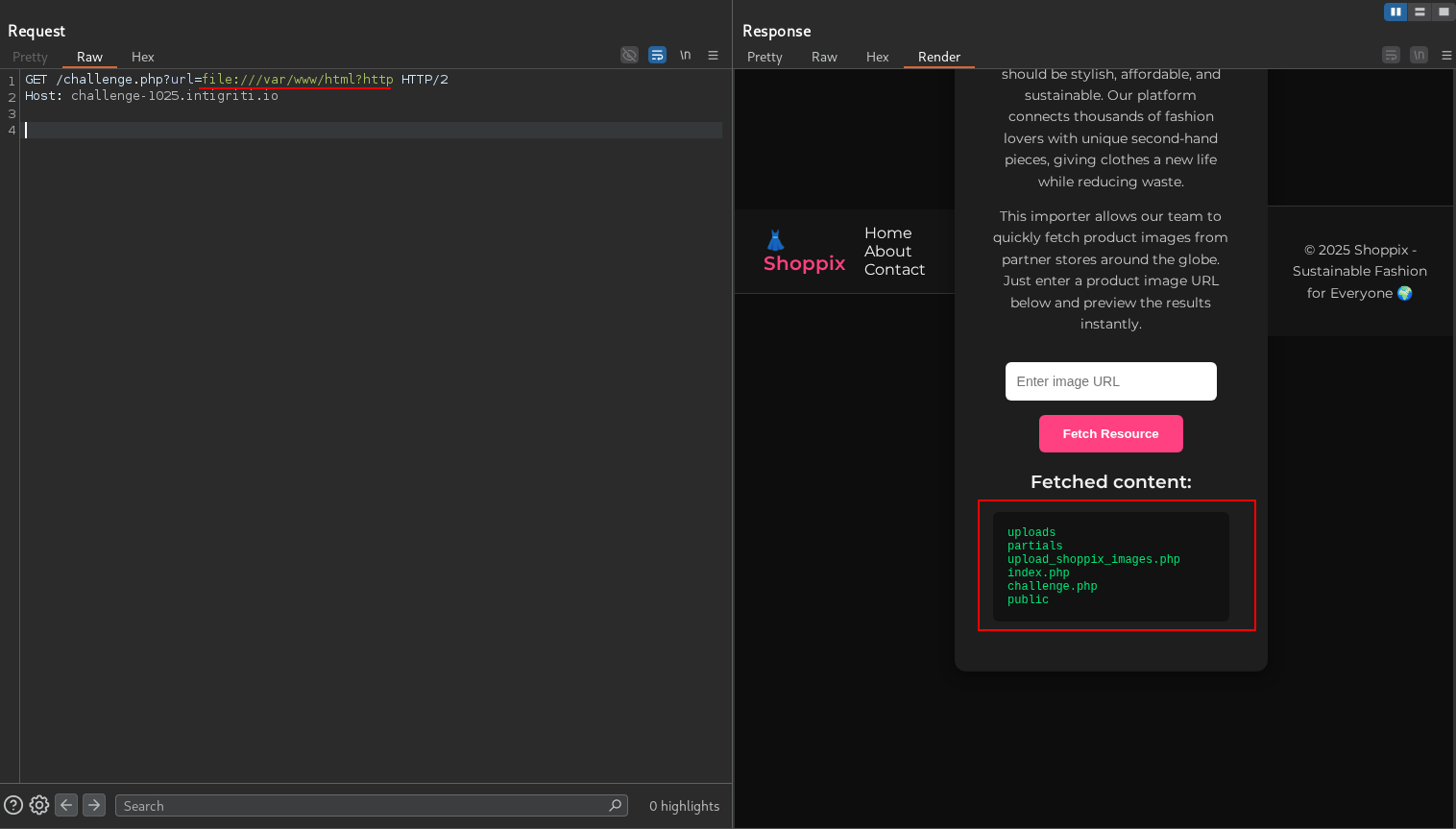Click the Response word wrap icon
Viewport: 1456px width, 829px height.
point(1391,55)
